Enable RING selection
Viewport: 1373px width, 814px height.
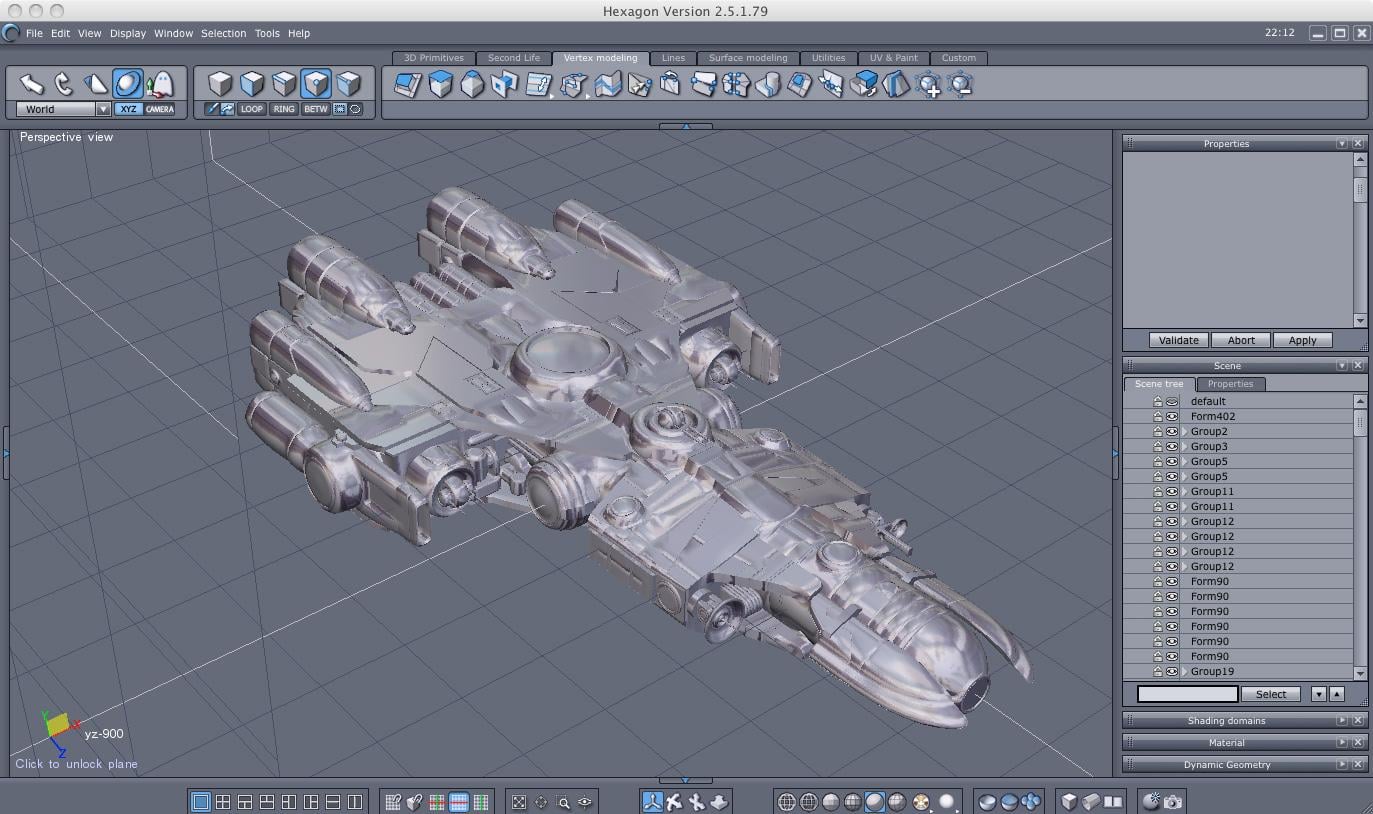pos(284,109)
